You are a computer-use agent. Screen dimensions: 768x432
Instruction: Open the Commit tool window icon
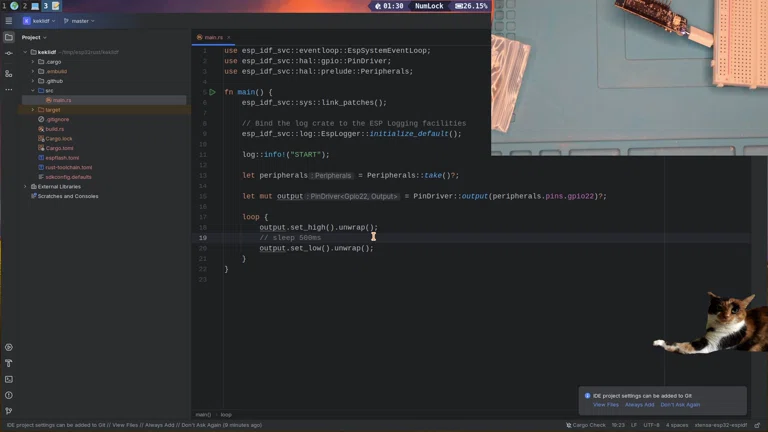(x=9, y=53)
